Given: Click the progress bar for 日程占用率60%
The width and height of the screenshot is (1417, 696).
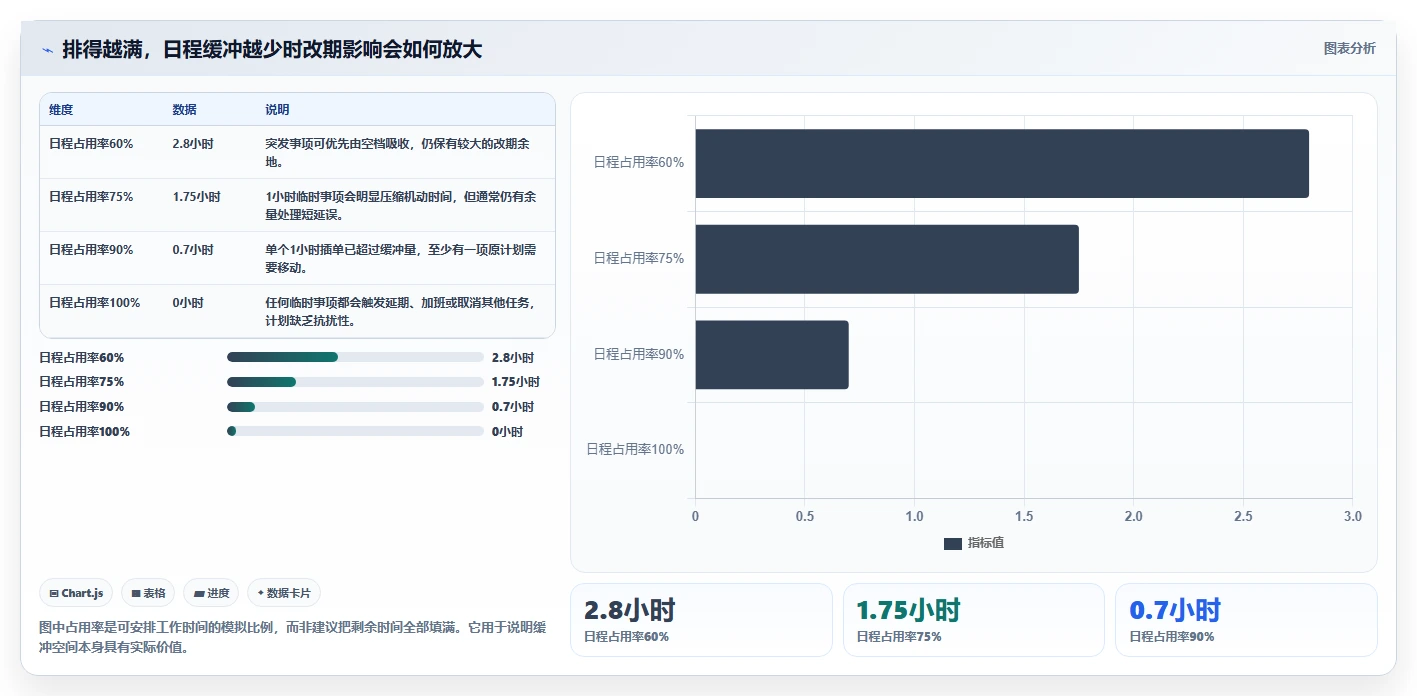Looking at the screenshot, I should pos(355,357).
